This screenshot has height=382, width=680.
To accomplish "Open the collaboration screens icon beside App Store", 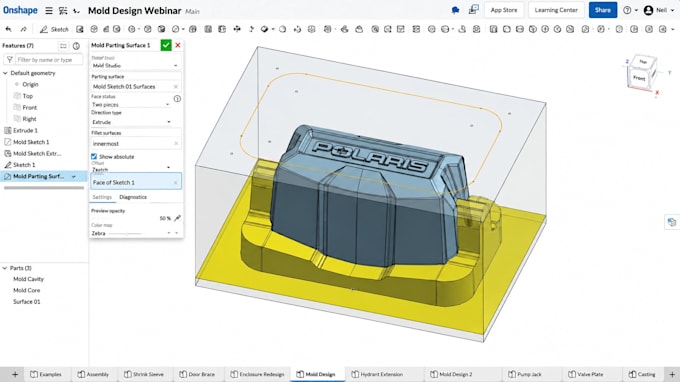I will [x=474, y=10].
